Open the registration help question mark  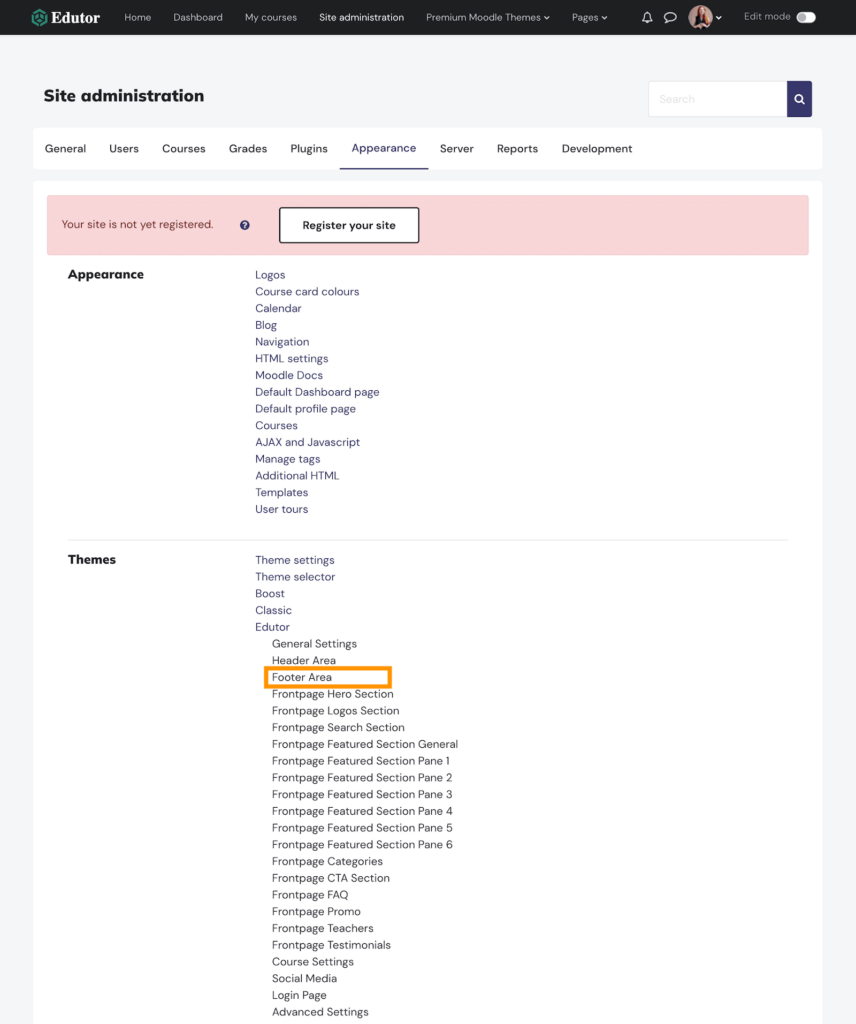pos(244,225)
